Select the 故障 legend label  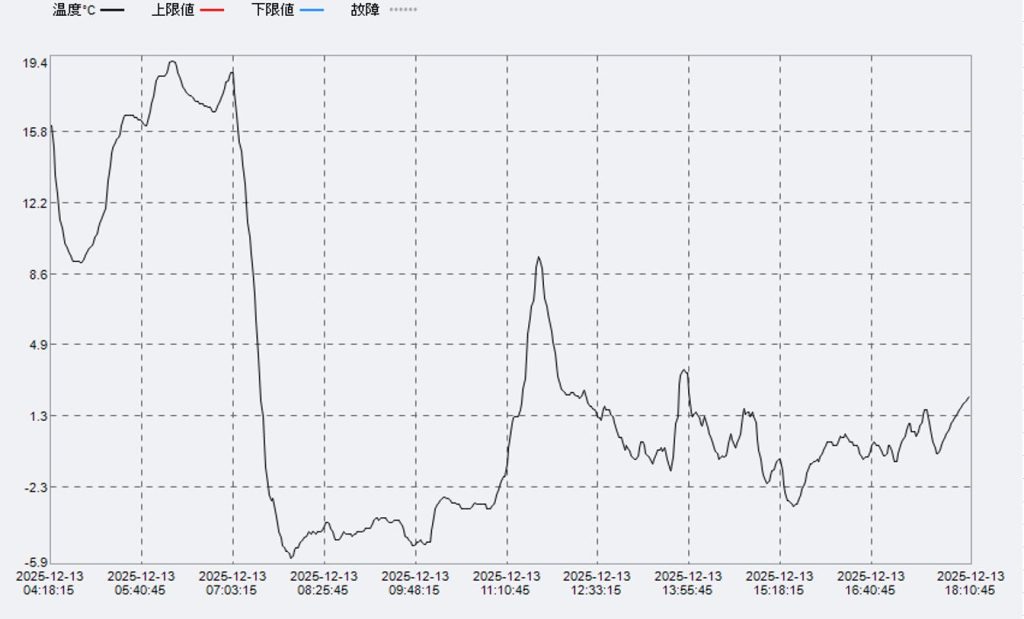365,10
